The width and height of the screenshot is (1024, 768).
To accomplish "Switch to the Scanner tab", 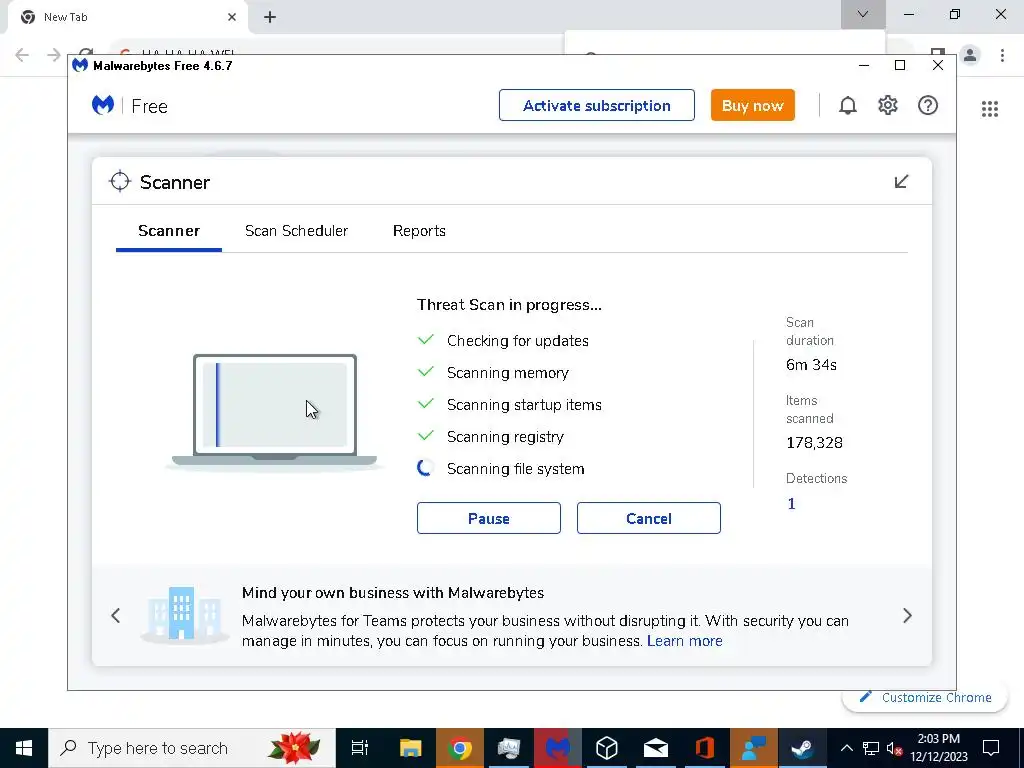I will (x=168, y=231).
